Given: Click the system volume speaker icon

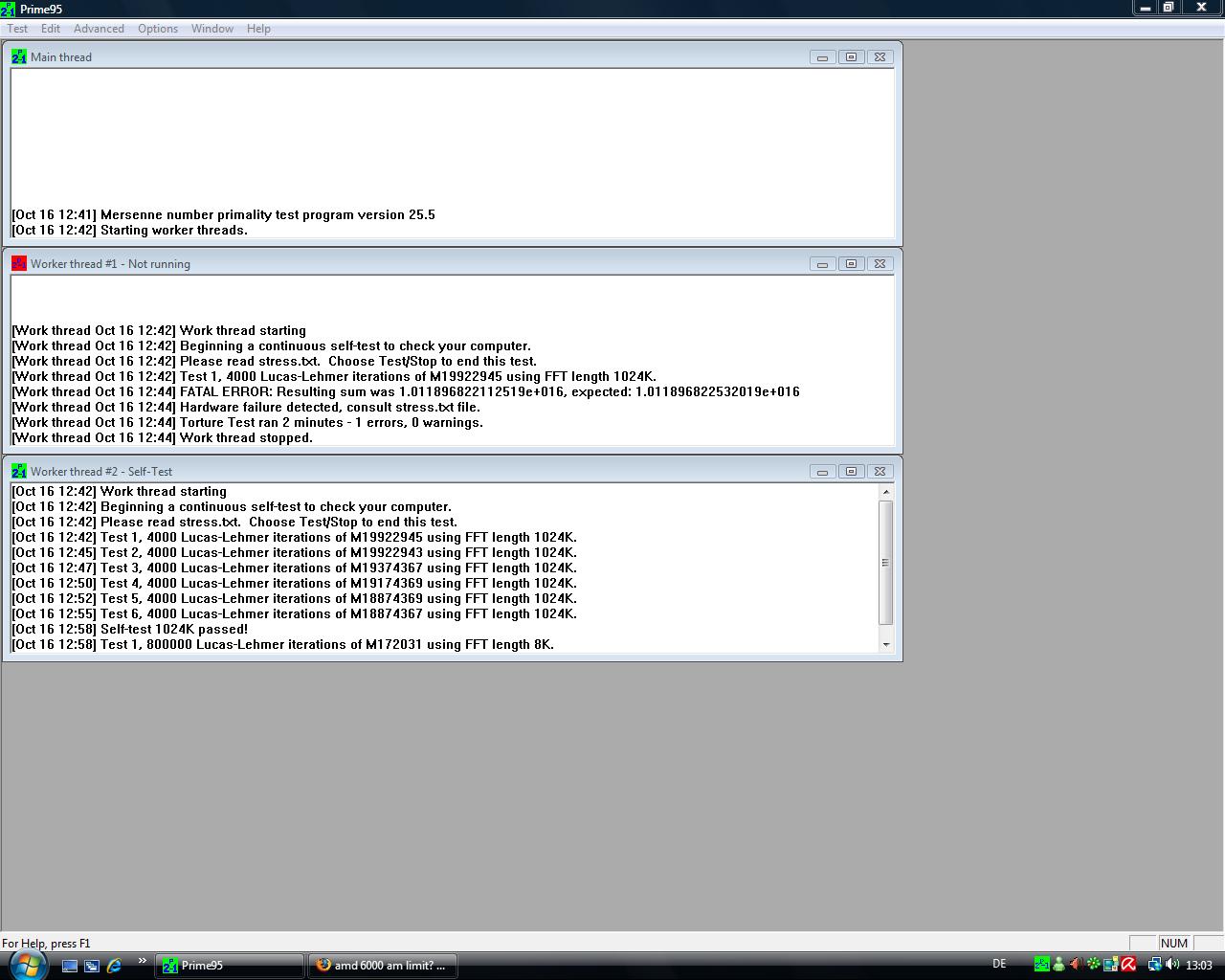Looking at the screenshot, I should point(1172,965).
